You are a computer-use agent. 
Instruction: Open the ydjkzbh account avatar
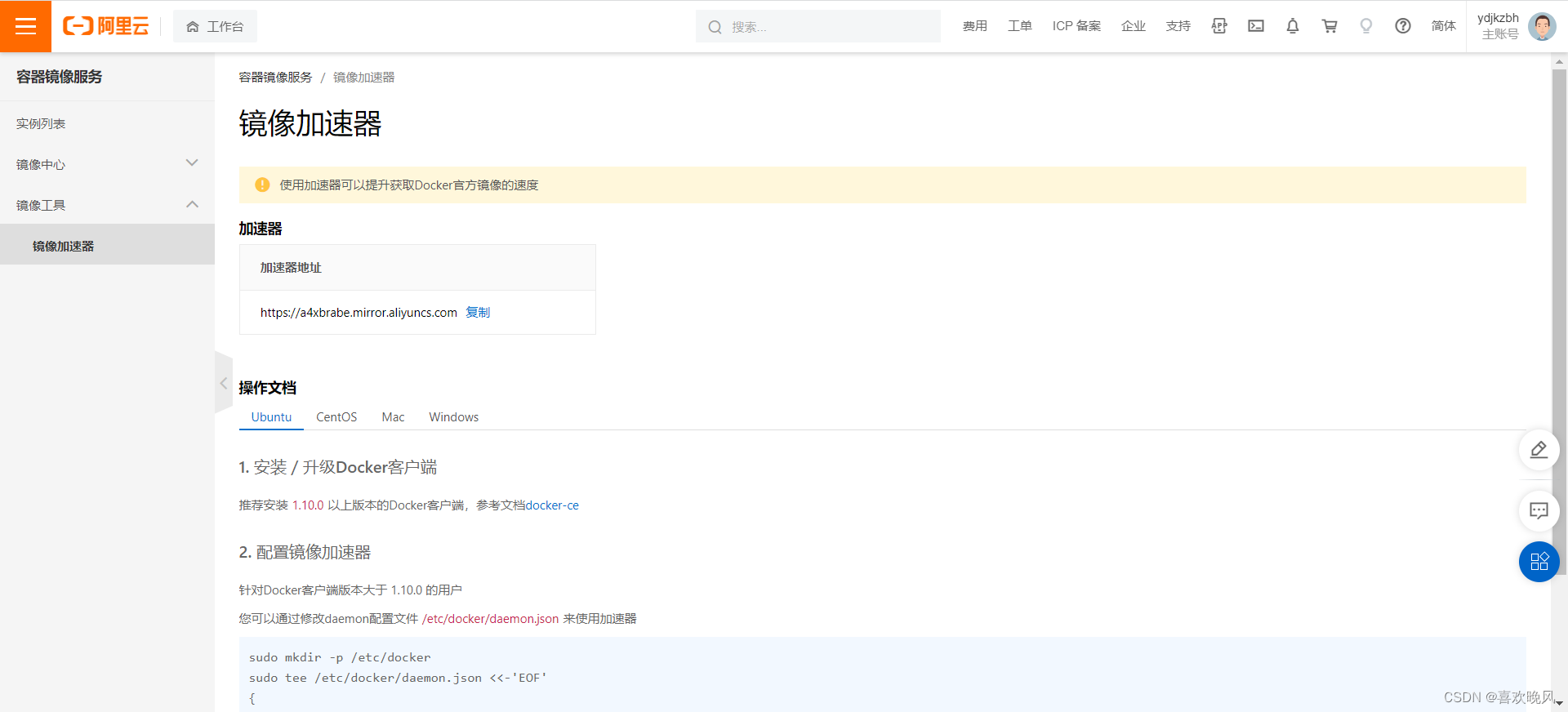point(1542,26)
